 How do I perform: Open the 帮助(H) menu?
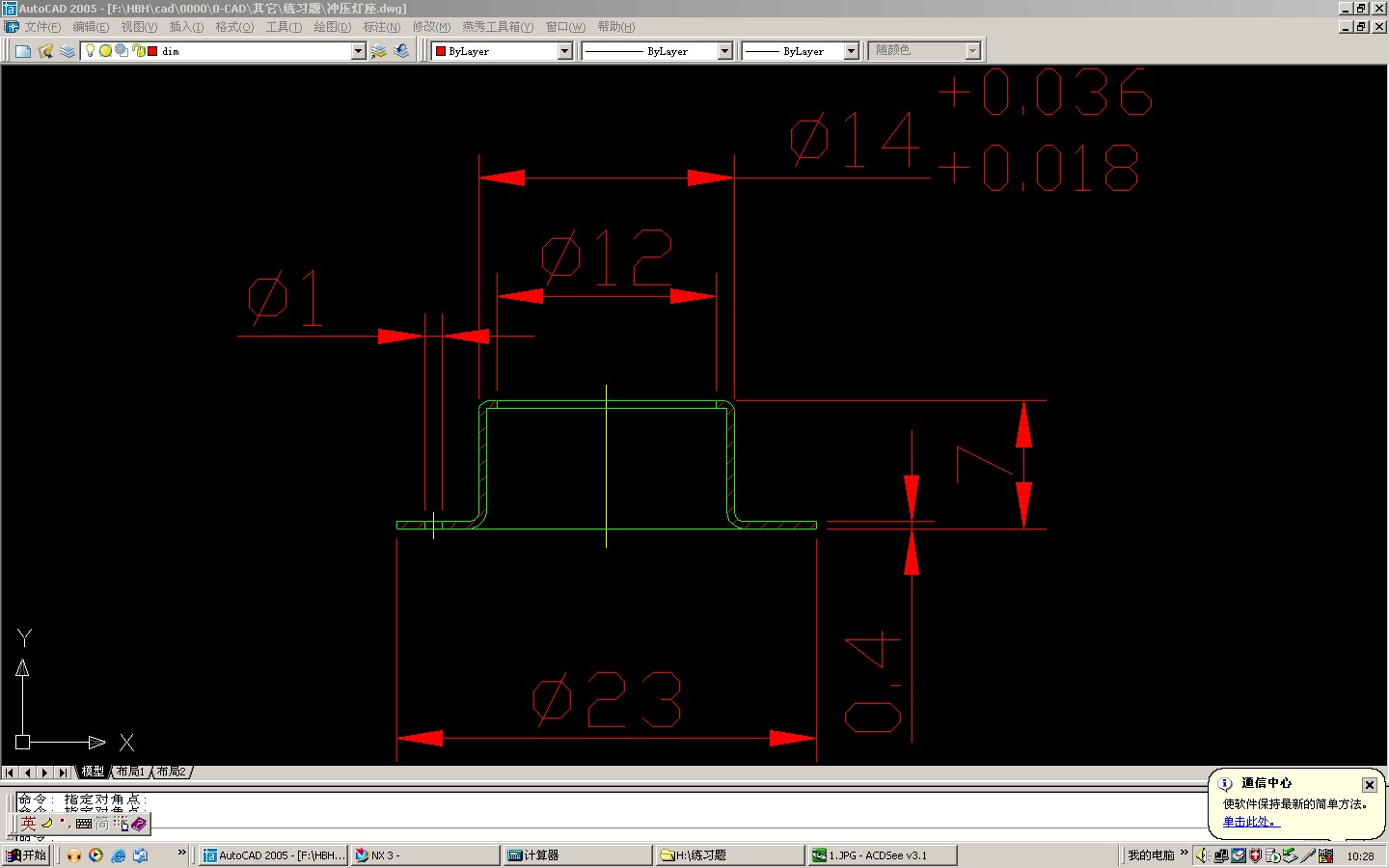point(615,27)
